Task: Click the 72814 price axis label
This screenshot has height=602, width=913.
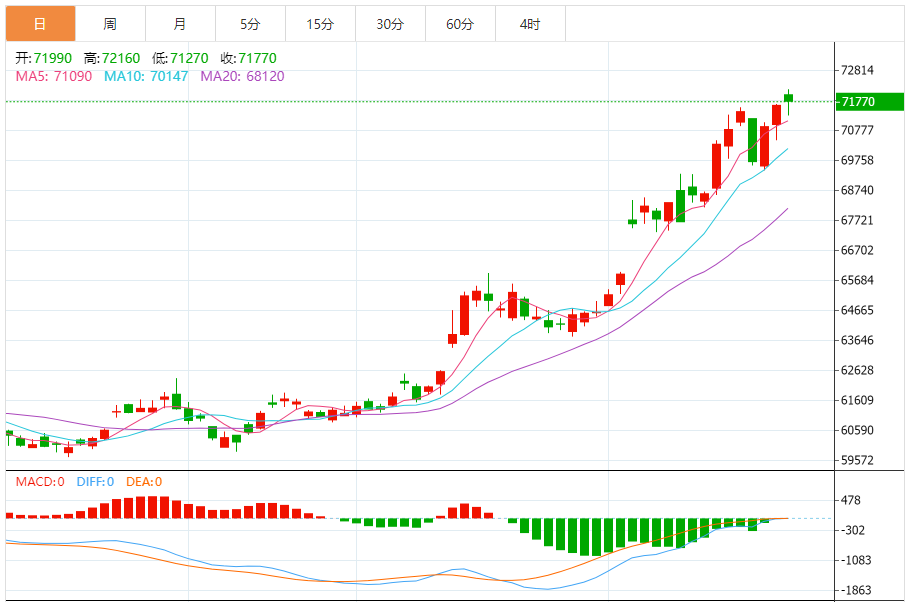Action: coord(857,70)
